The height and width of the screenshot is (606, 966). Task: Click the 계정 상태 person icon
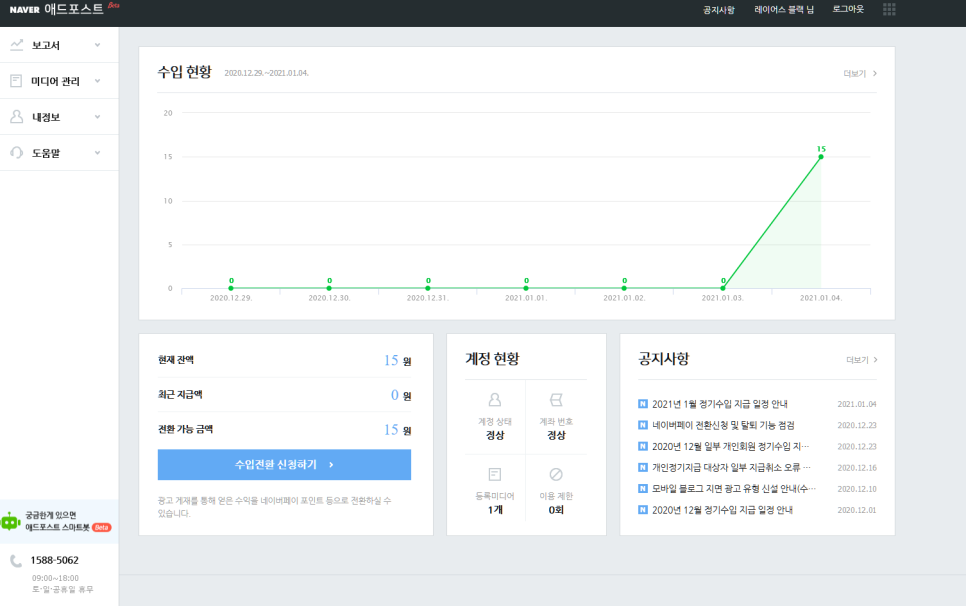[x=495, y=400]
